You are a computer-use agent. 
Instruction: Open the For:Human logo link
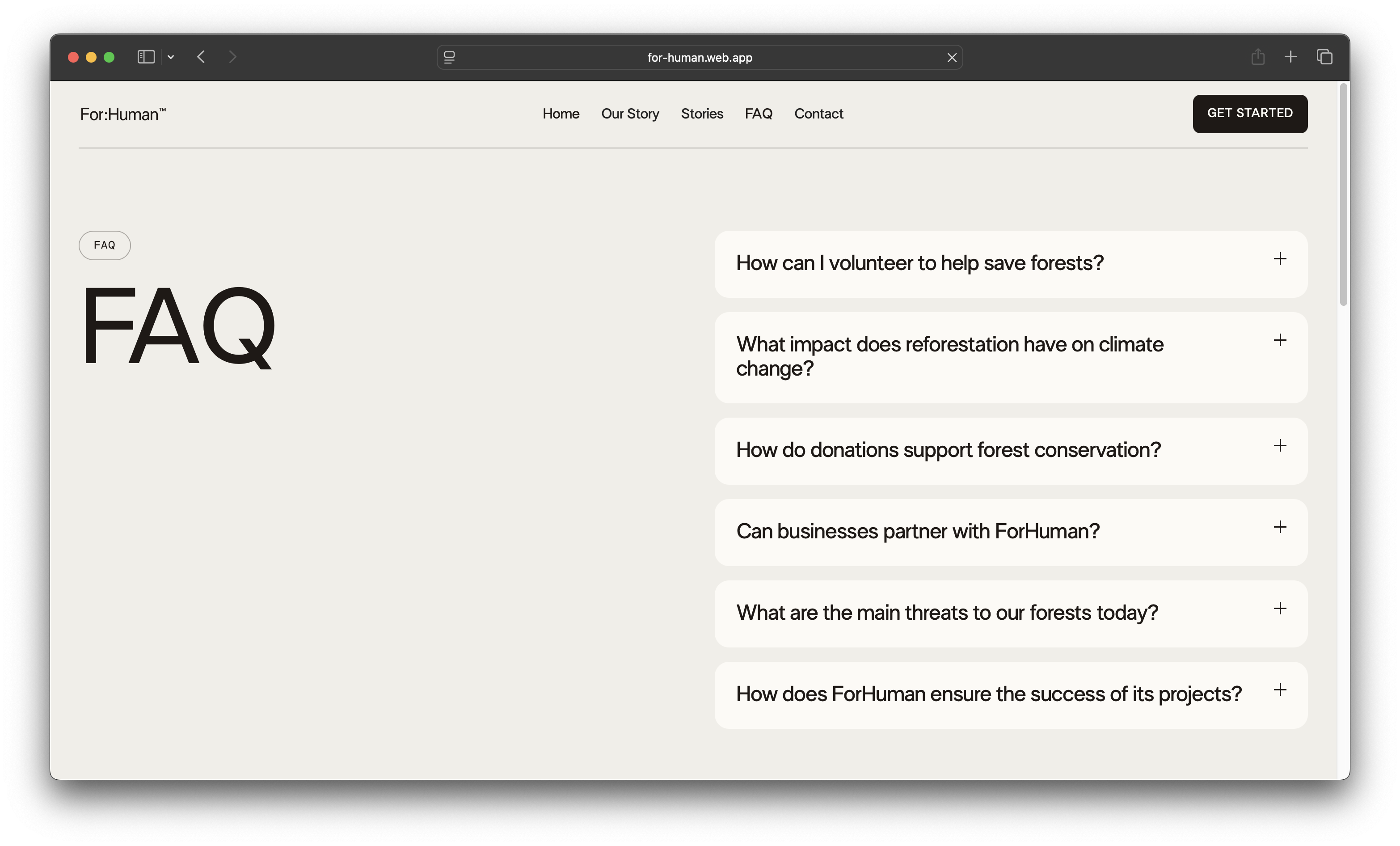(x=123, y=114)
